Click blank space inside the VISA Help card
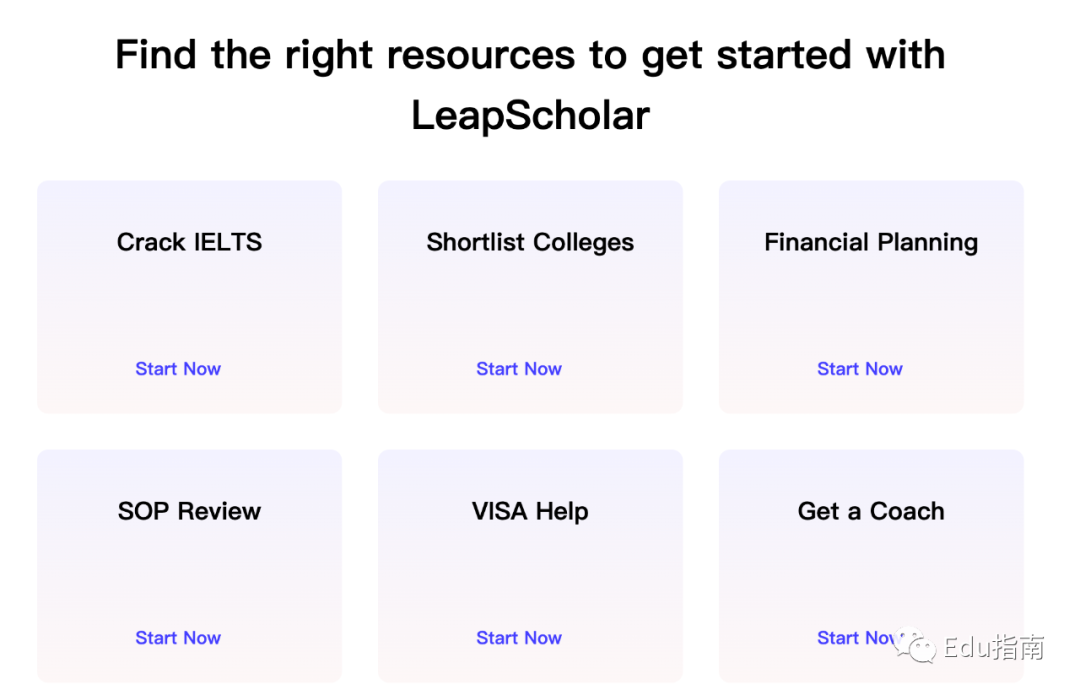The image size is (1080, 695). (x=530, y=575)
